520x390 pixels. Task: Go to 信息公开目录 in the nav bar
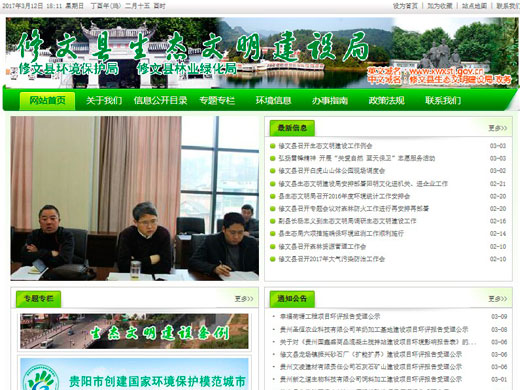click(x=160, y=100)
